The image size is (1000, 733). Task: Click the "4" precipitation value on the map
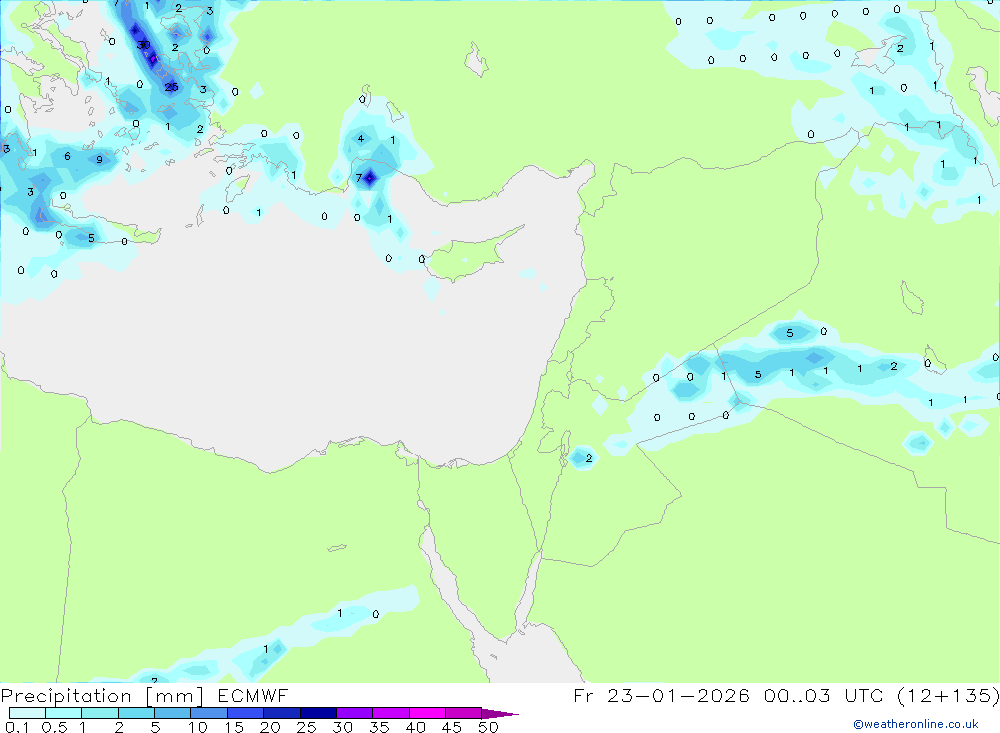361,138
